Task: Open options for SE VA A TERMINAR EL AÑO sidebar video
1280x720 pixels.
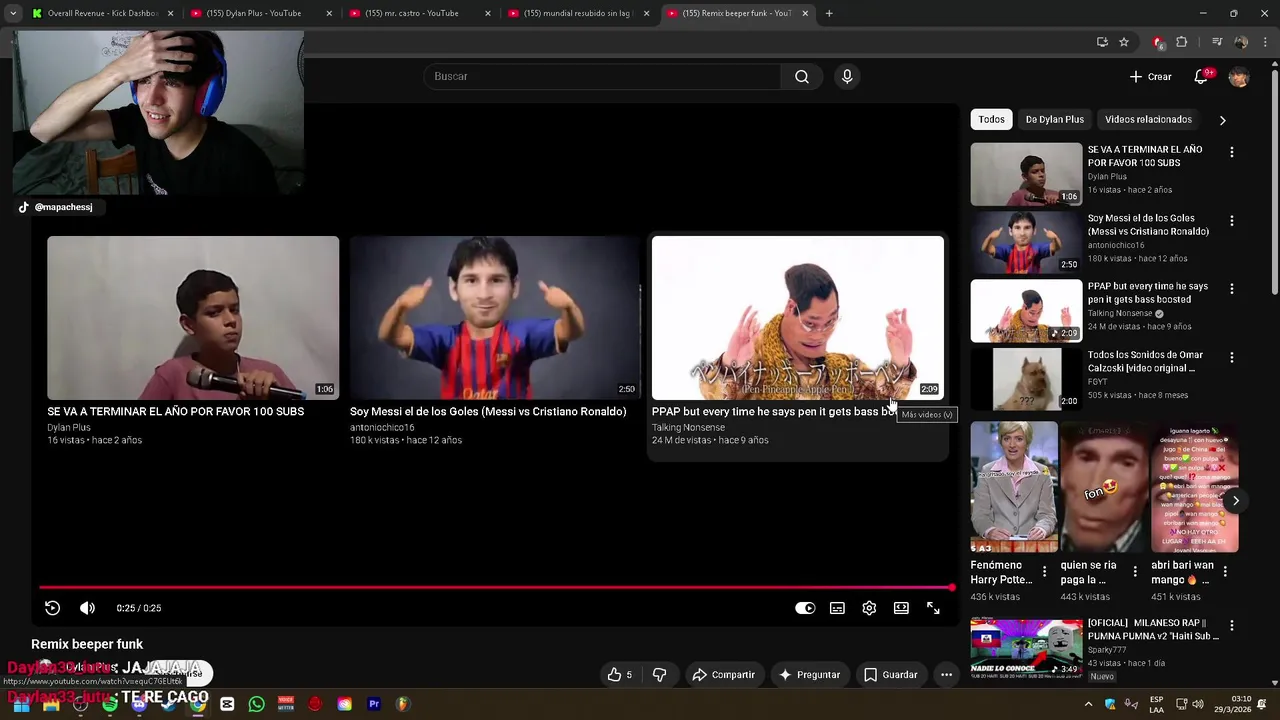Action: click(x=1232, y=152)
